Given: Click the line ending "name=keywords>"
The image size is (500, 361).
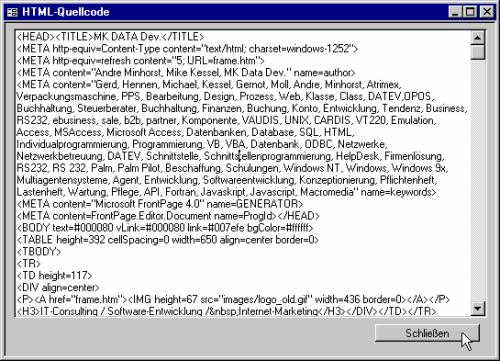Looking at the screenshot, I should [x=226, y=192].
